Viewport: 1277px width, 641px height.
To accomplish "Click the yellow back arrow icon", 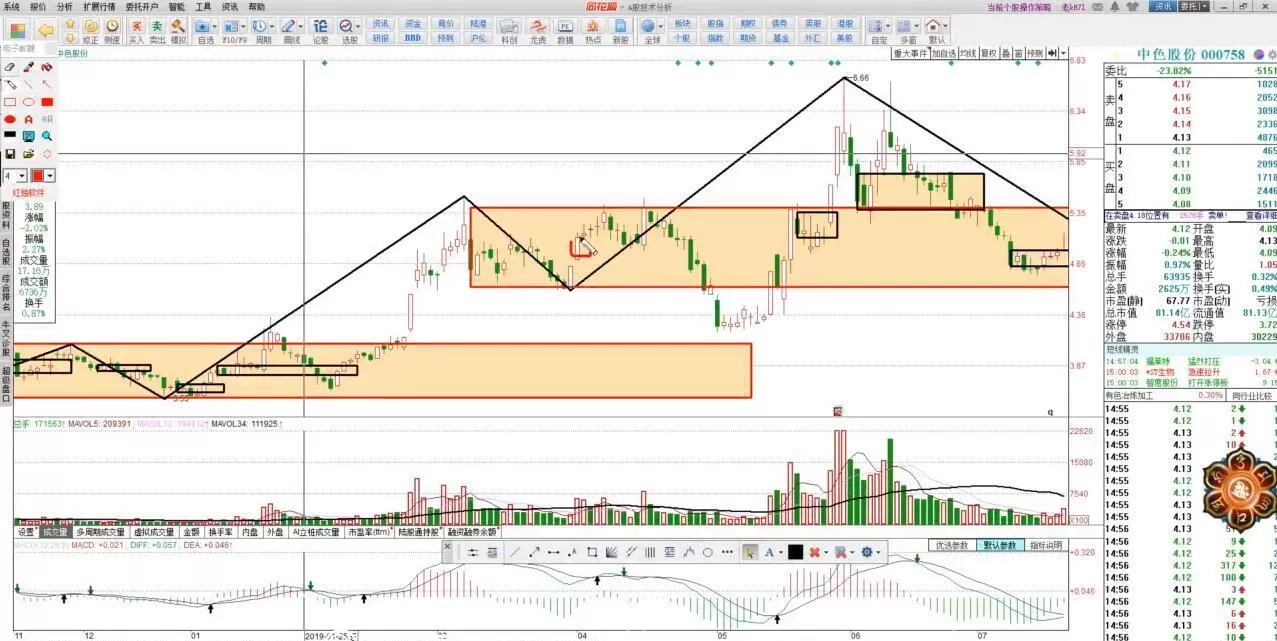I will tap(46, 30).
